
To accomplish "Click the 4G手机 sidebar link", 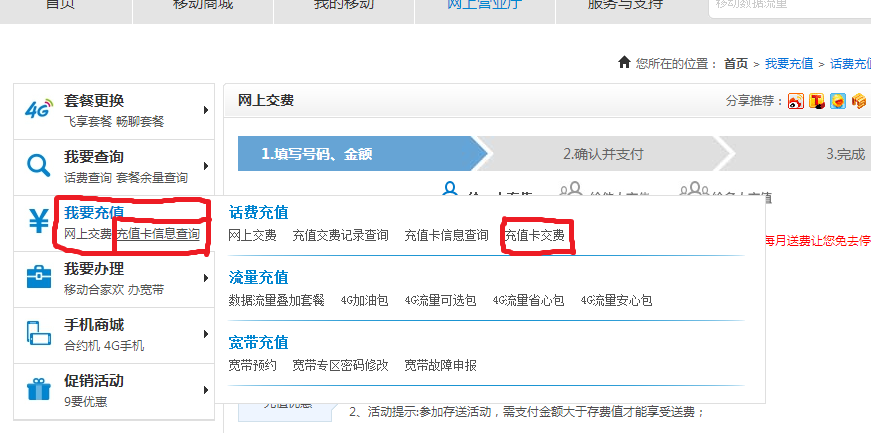I will (x=124, y=346).
